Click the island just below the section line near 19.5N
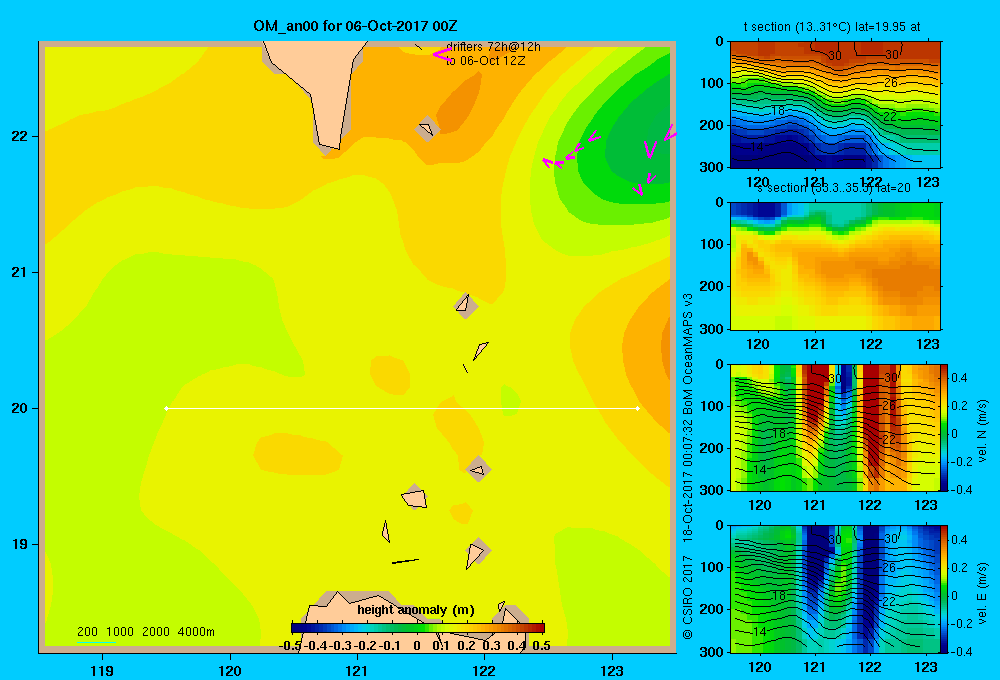Viewport: 1000px width, 680px height. (478, 469)
